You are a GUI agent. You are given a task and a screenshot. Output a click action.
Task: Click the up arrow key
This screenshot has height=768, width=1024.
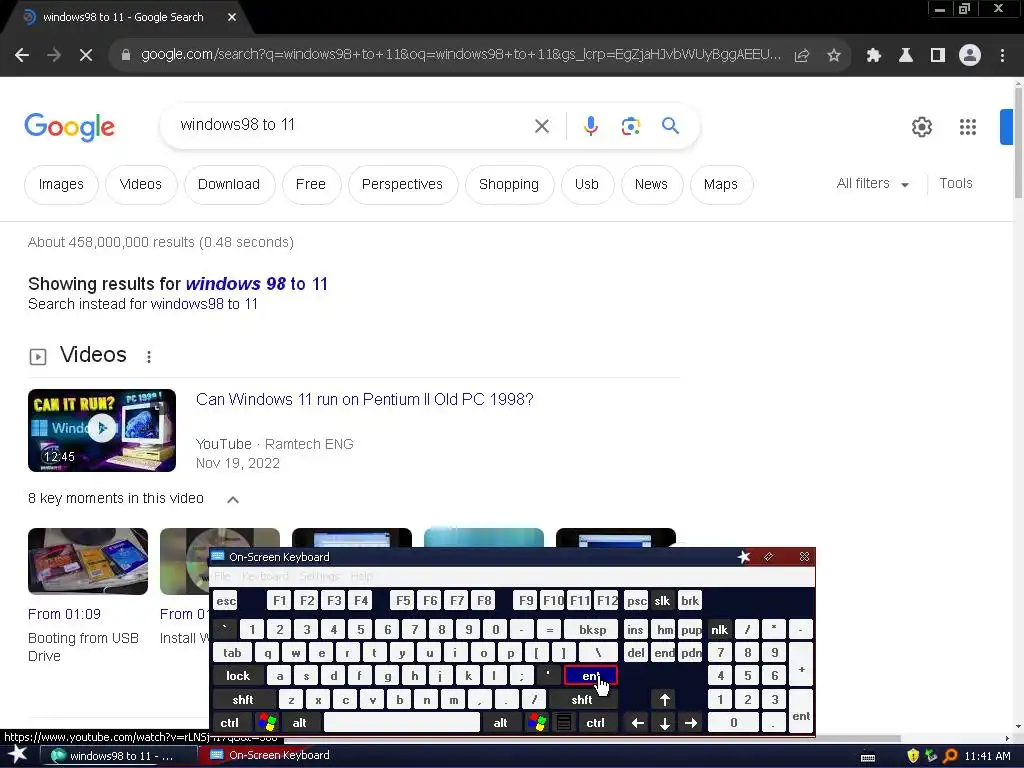(x=664, y=700)
